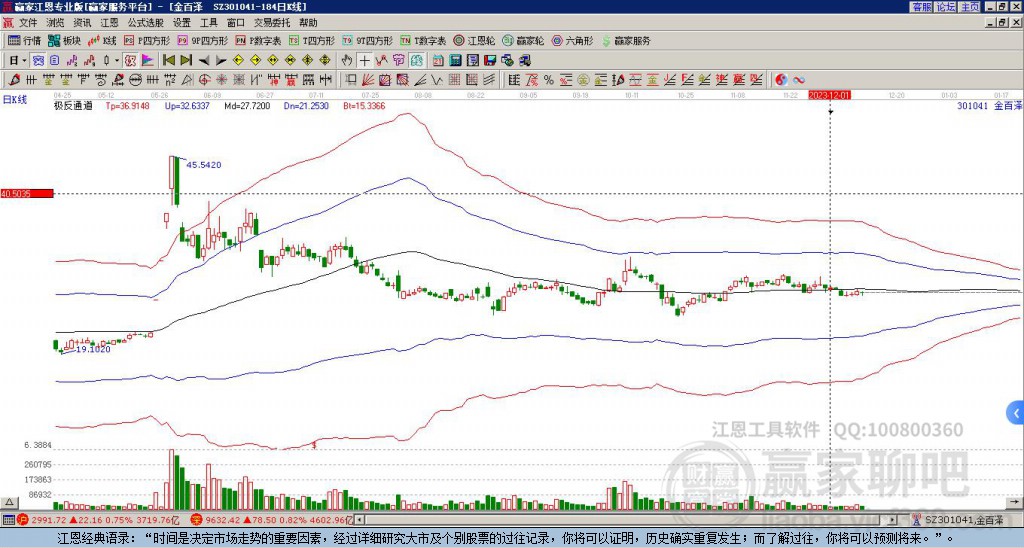Image resolution: width=1024 pixels, height=548 pixels.
Task: Select the hand pan tool
Action: [347, 61]
